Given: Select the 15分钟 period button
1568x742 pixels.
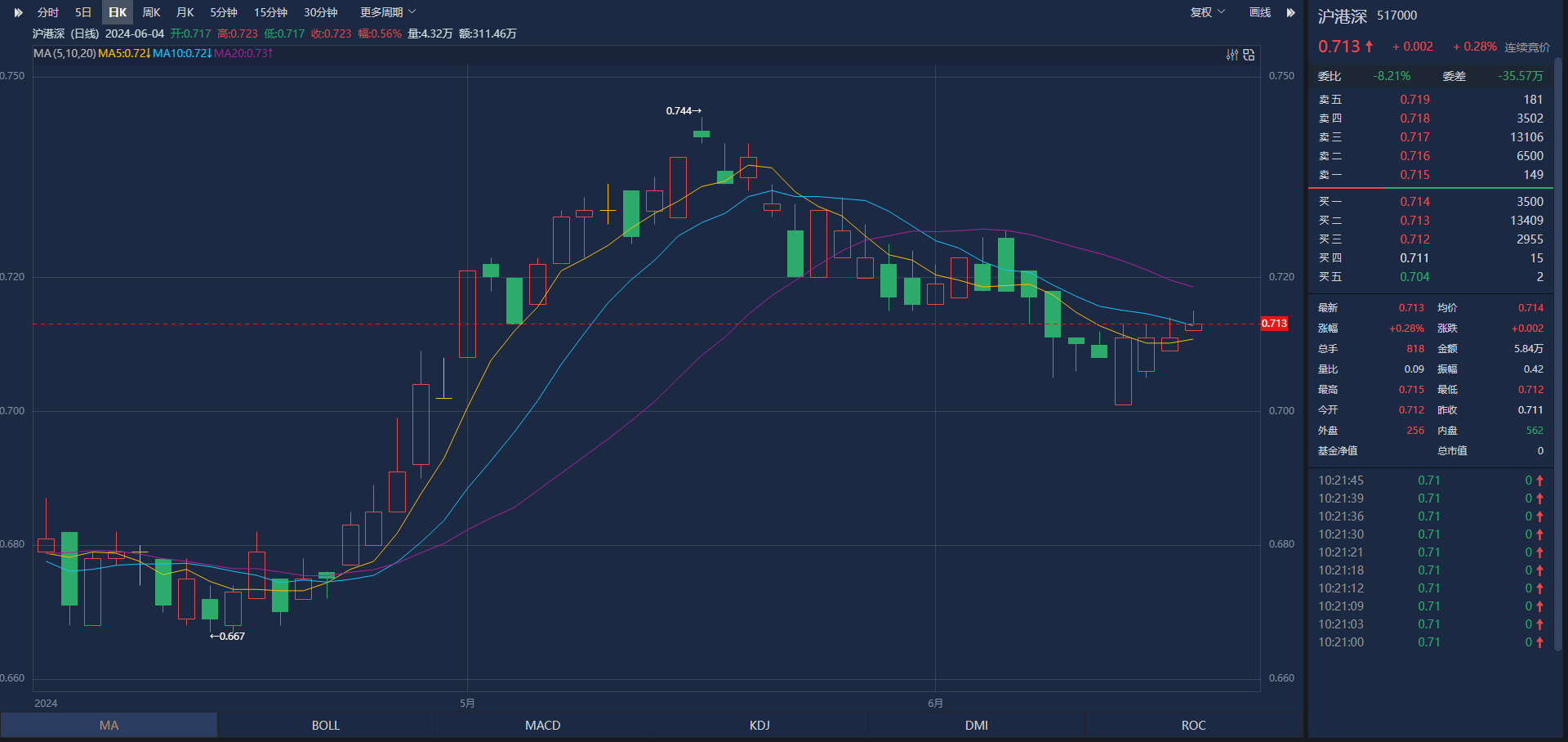Looking at the screenshot, I should [270, 12].
